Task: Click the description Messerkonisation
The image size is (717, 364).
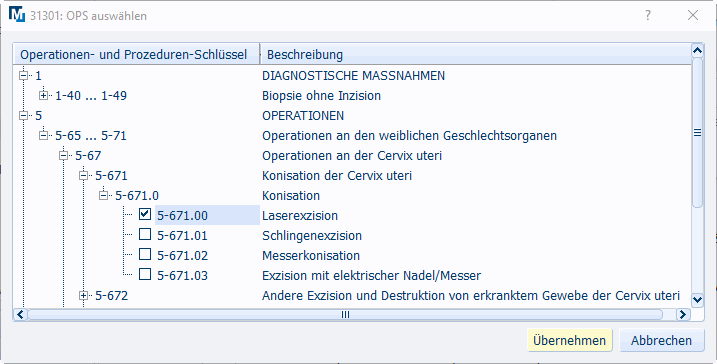Action: tap(311, 255)
